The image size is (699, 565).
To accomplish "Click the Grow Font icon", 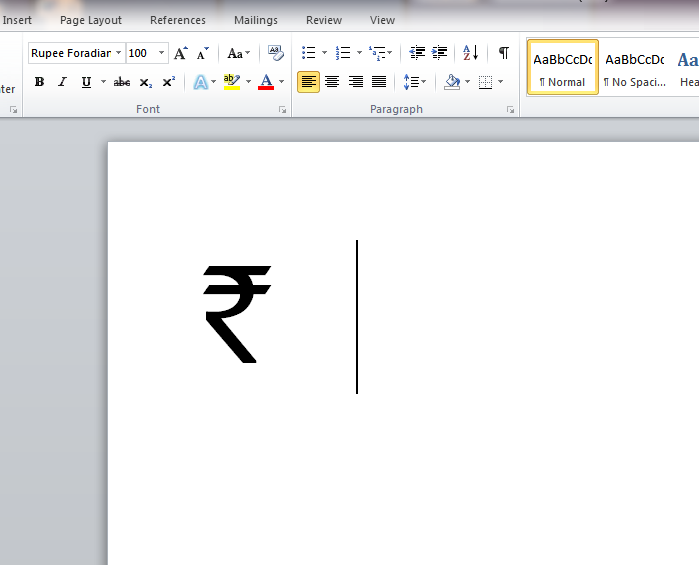I will (x=181, y=53).
